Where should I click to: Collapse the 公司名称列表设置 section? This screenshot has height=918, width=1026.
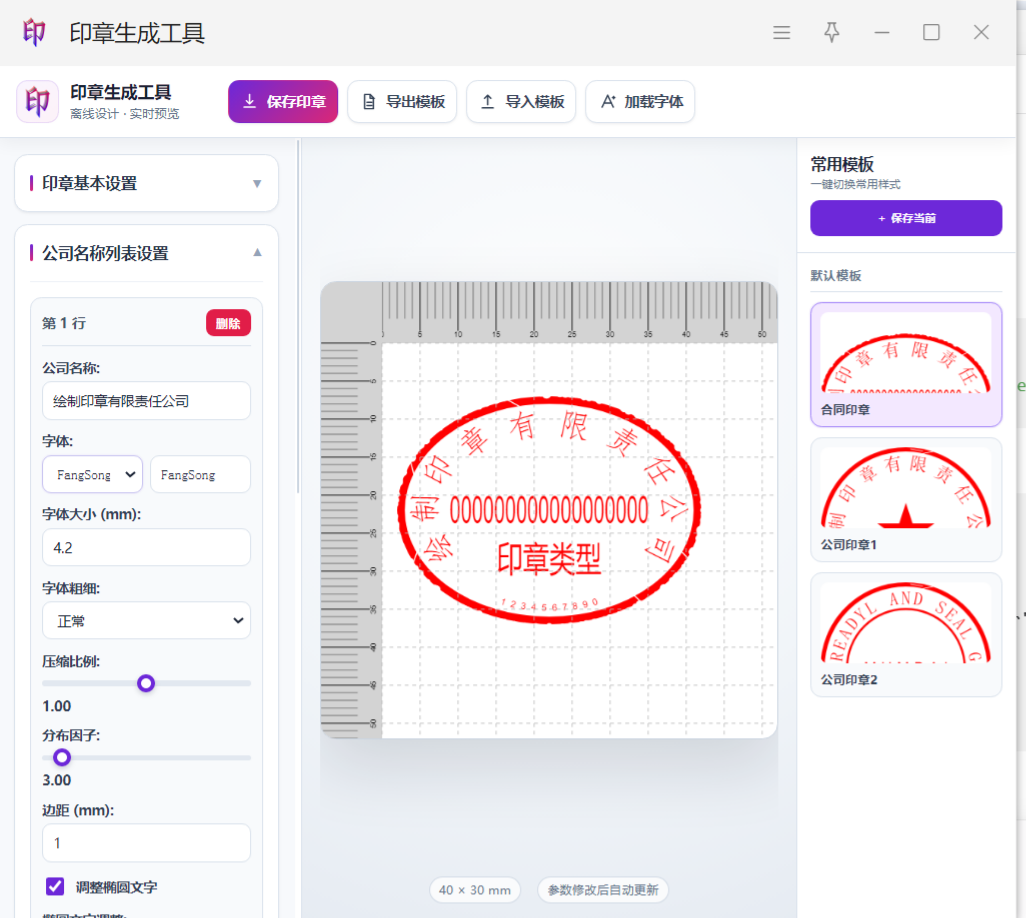pos(147,253)
